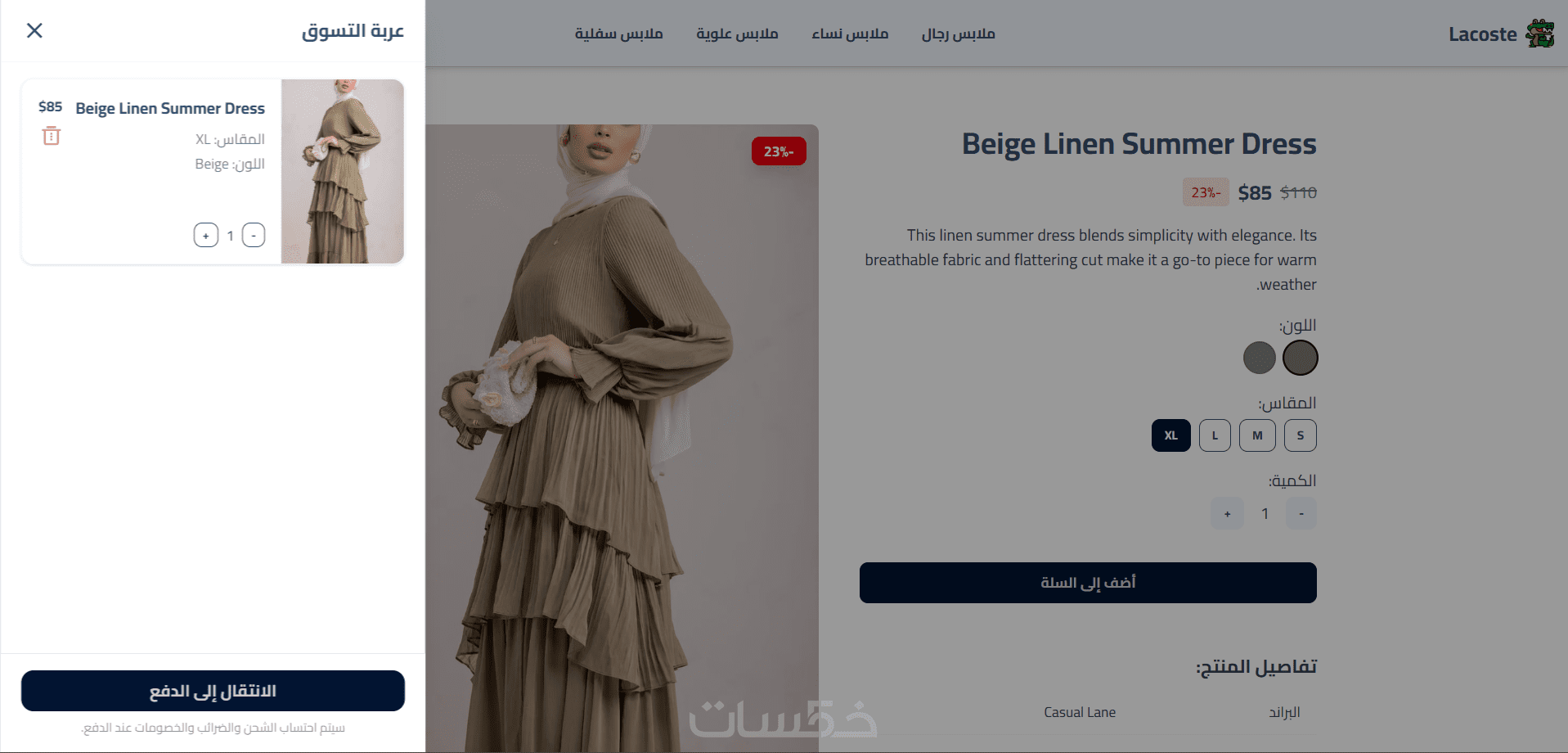Viewport: 1568px width, 753px height.
Task: Increase product quantity on the page
Action: [1227, 514]
